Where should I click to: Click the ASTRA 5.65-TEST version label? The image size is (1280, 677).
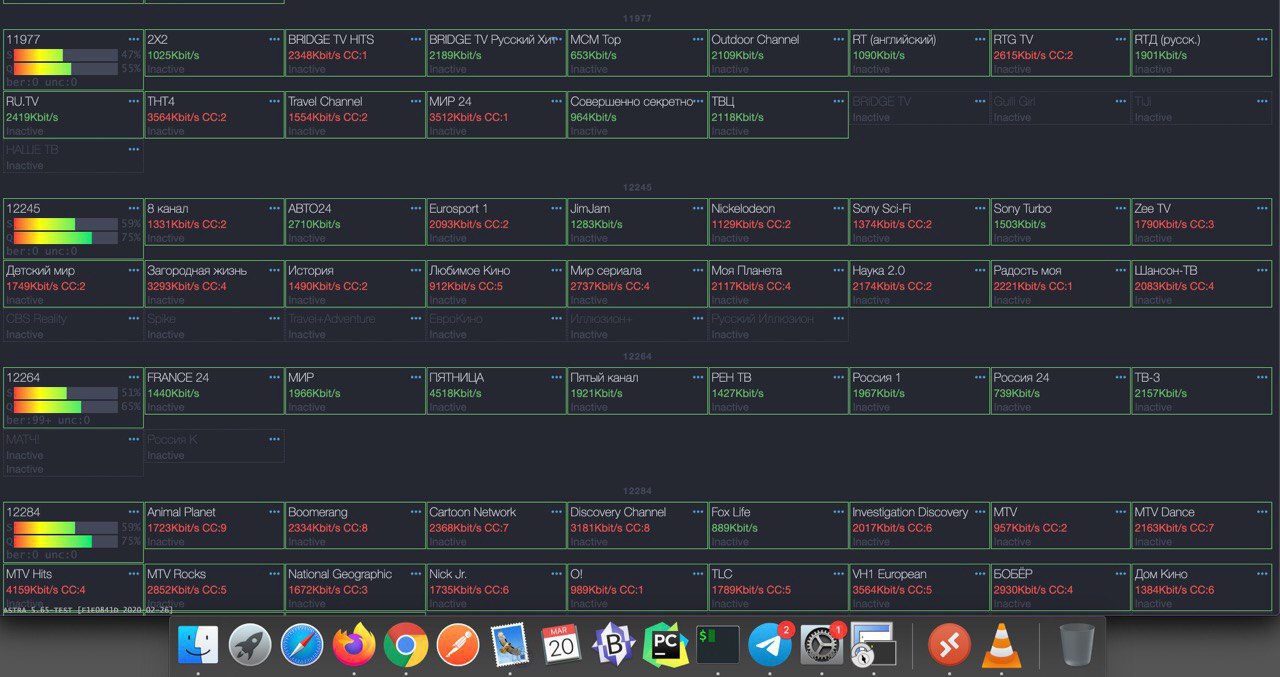pyautogui.click(x=88, y=609)
